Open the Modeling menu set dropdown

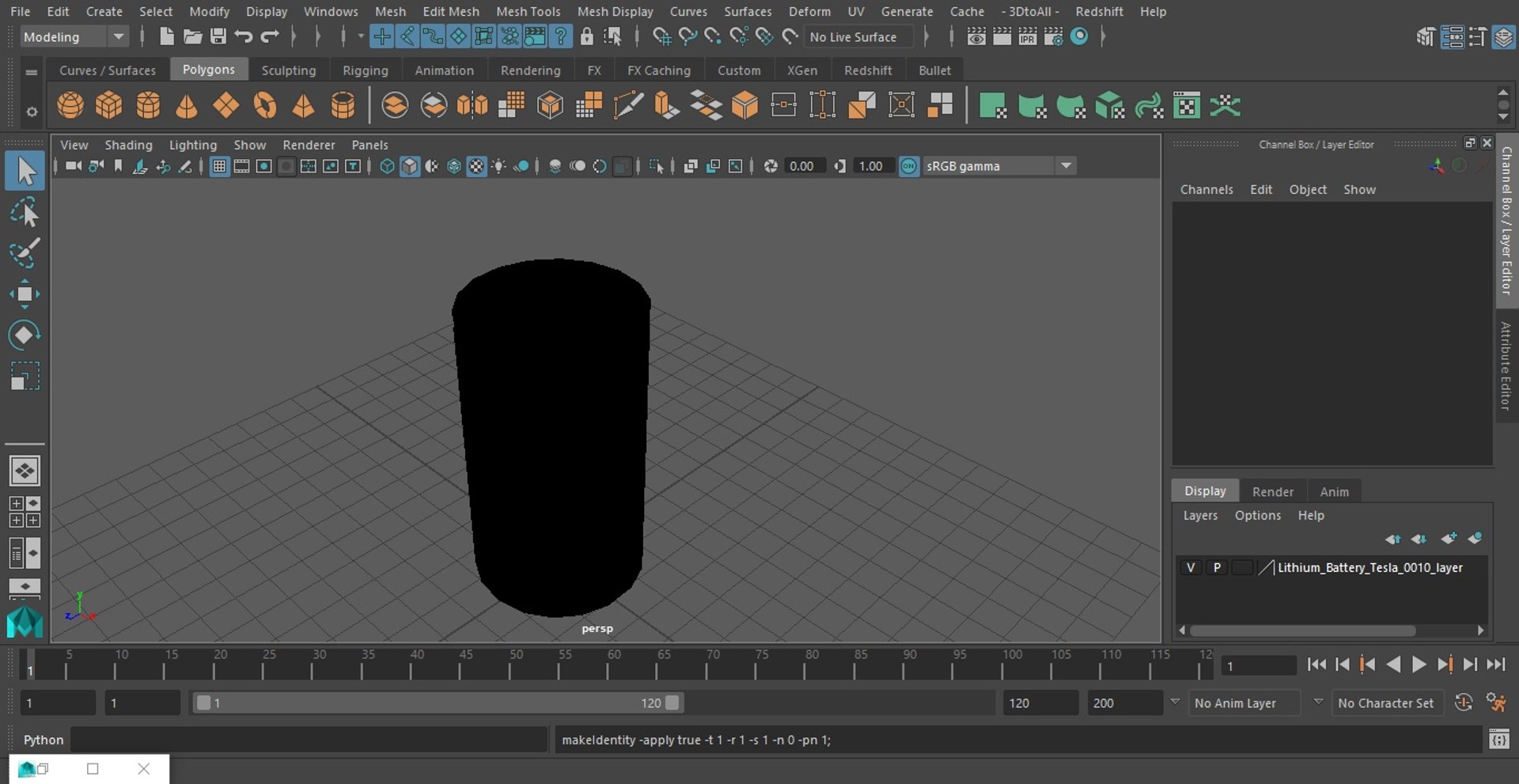coord(74,36)
